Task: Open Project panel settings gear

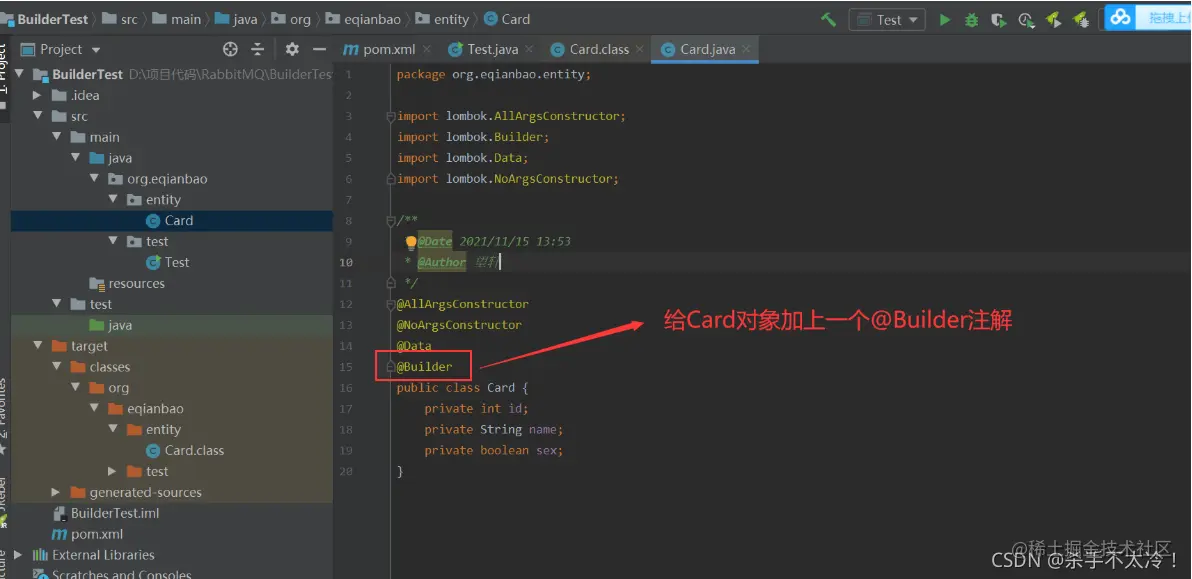Action: click(292, 49)
